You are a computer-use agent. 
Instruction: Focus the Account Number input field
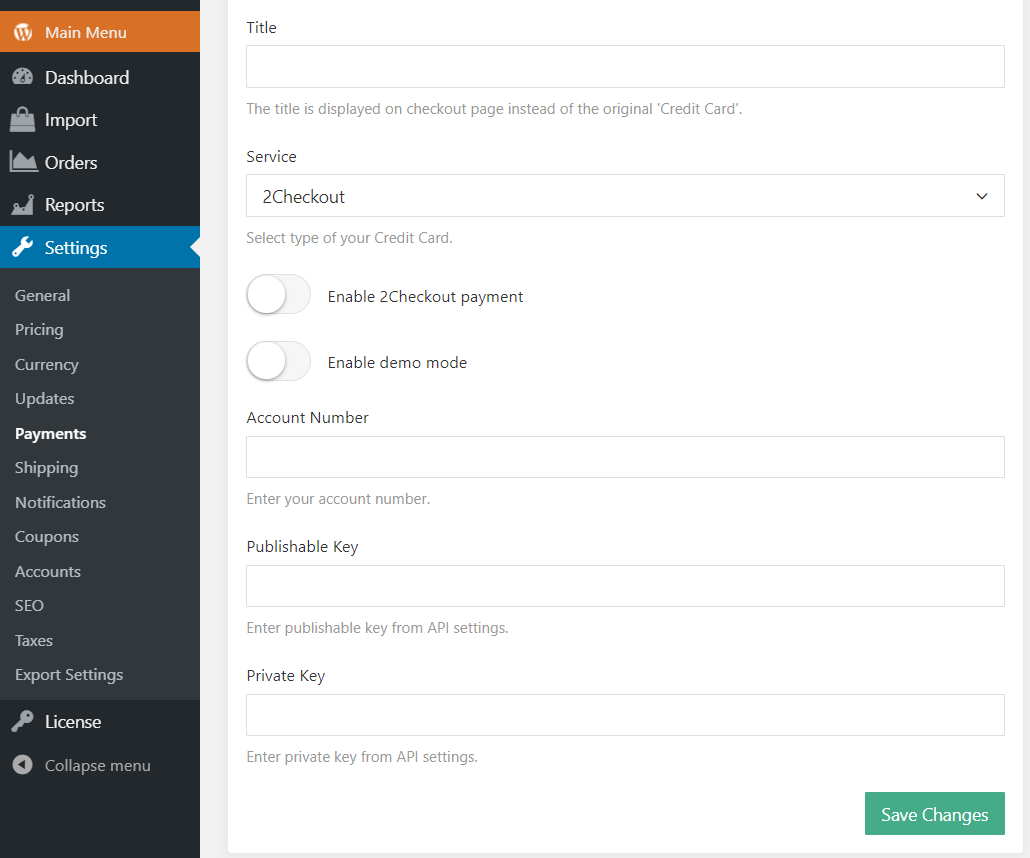pos(625,457)
